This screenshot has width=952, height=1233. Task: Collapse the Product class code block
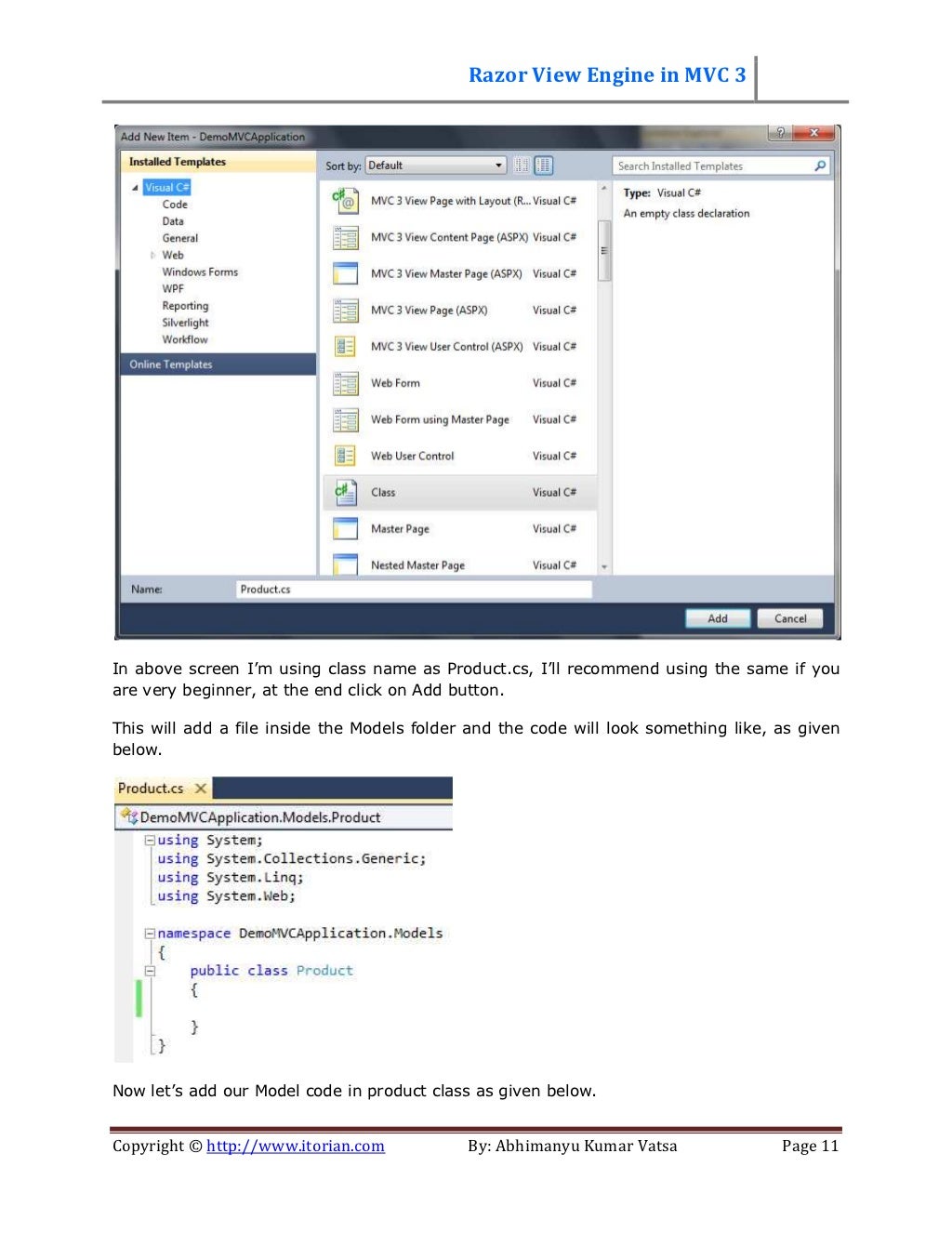point(150,971)
